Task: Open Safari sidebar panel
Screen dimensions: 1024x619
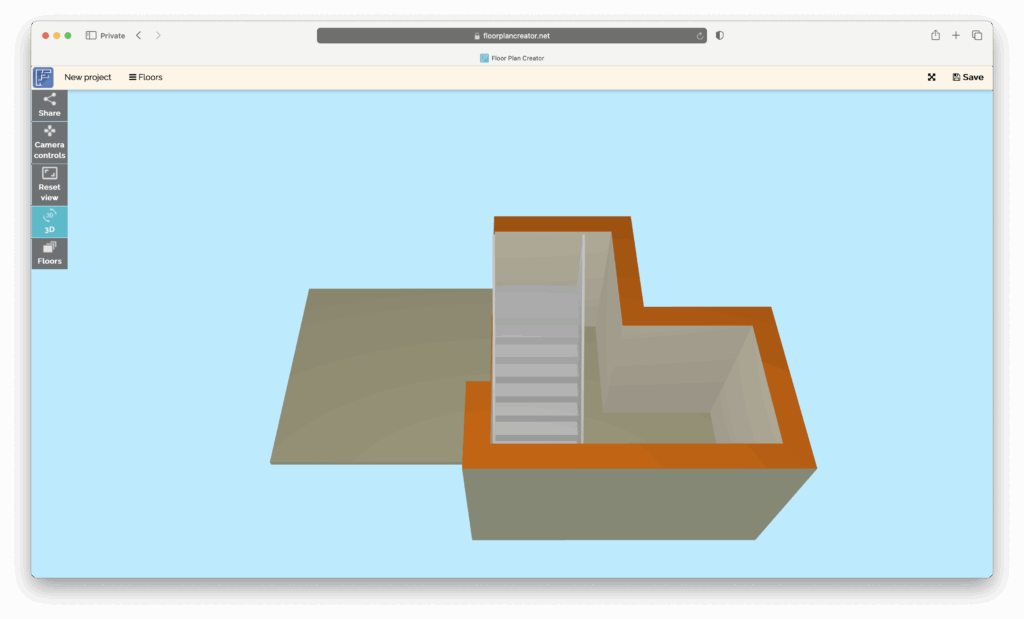Action: click(91, 36)
